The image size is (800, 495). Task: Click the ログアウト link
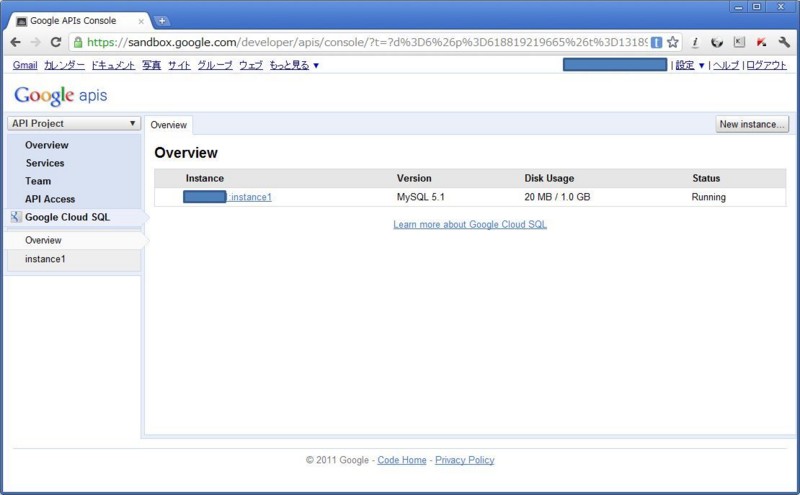766,65
